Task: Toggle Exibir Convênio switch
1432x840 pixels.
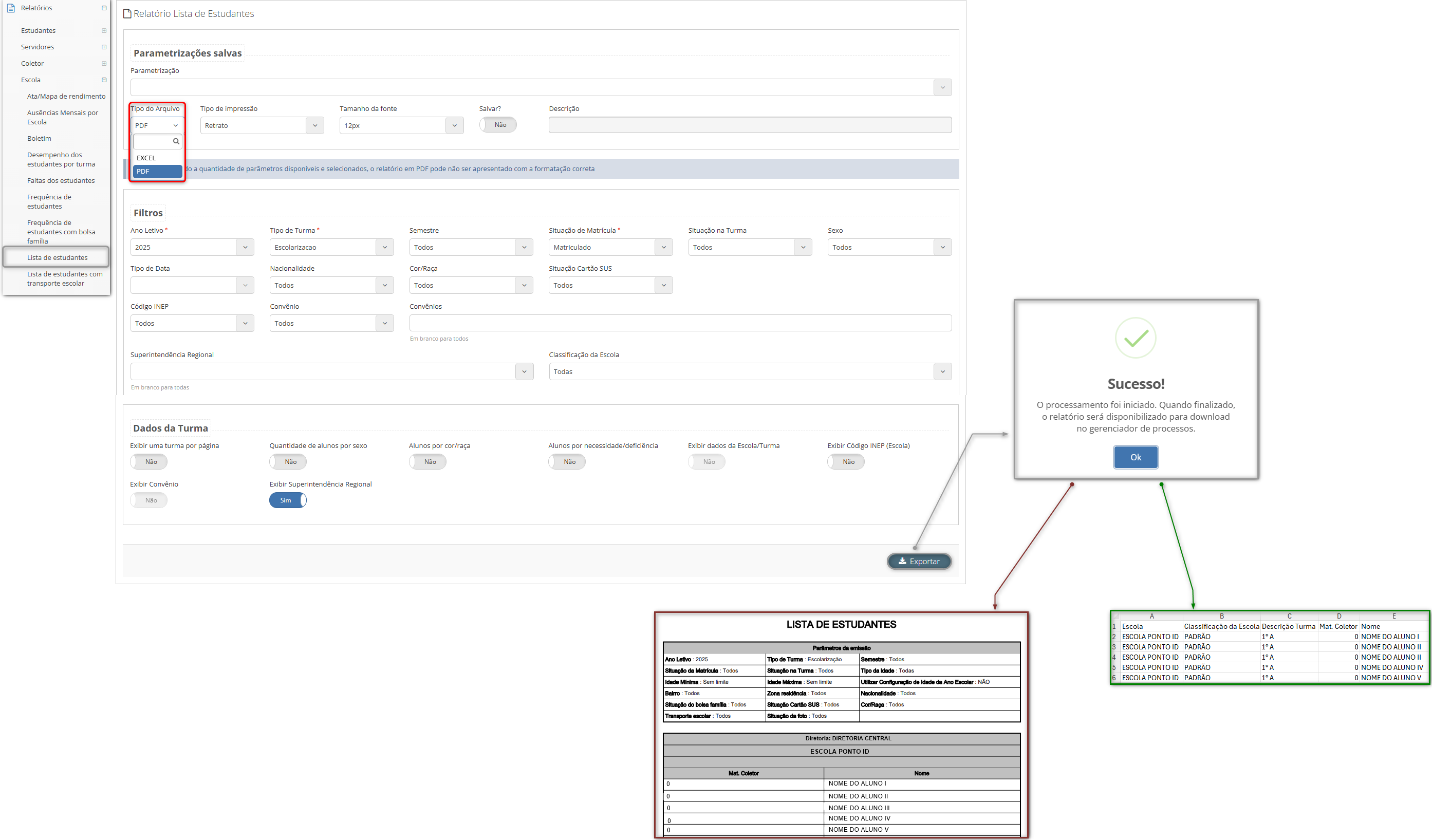Action: (149, 500)
